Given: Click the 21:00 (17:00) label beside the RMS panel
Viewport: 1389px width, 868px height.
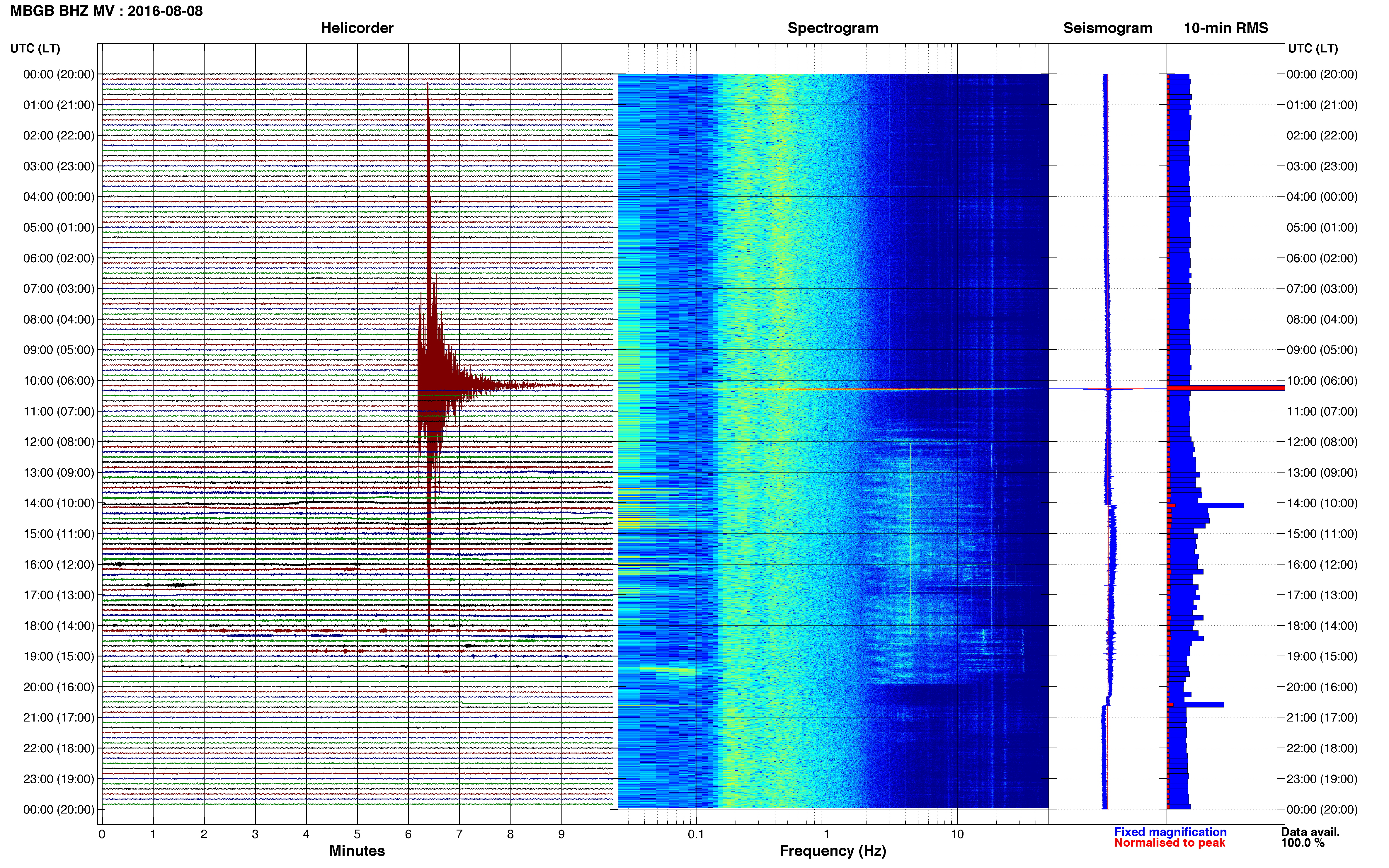Looking at the screenshot, I should (1322, 718).
